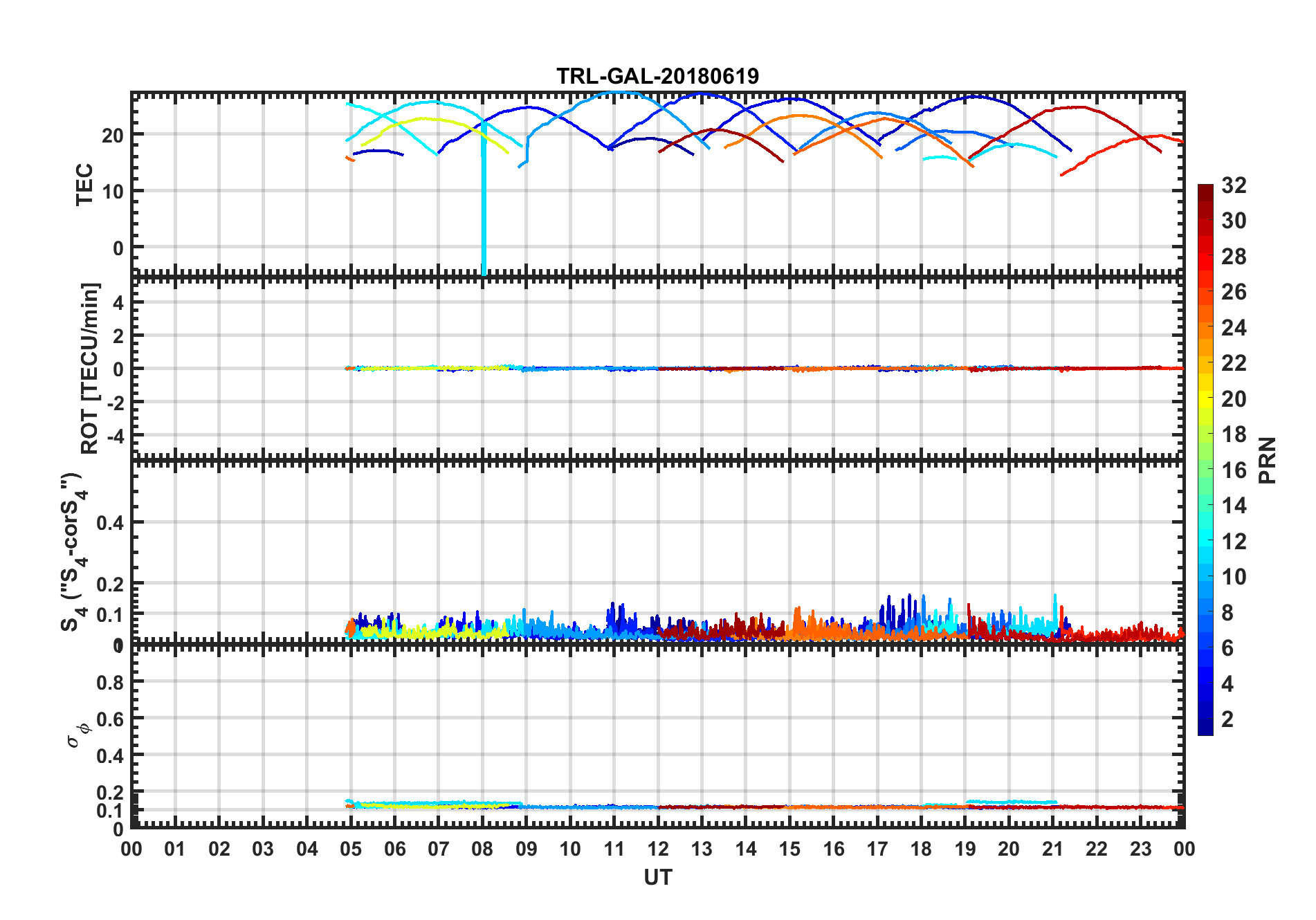This screenshot has height=920, width=1316.
Task: Pick the PRN colorbar tick value 16
Action: coord(1234,470)
